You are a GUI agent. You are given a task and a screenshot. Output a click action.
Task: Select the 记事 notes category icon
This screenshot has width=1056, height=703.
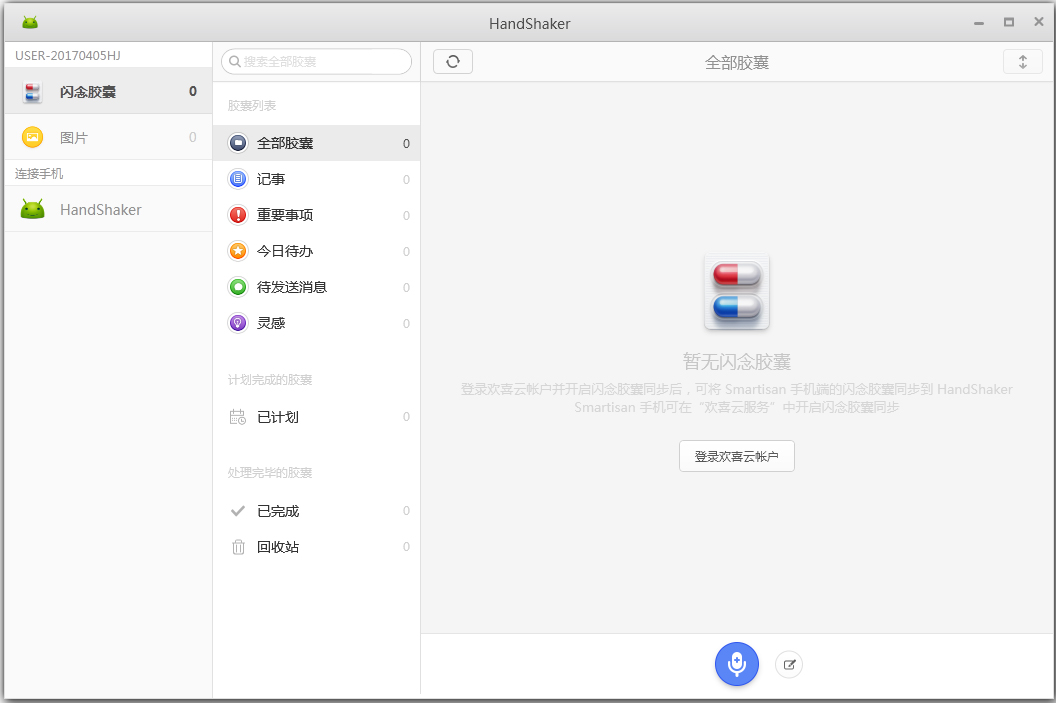coord(237,179)
